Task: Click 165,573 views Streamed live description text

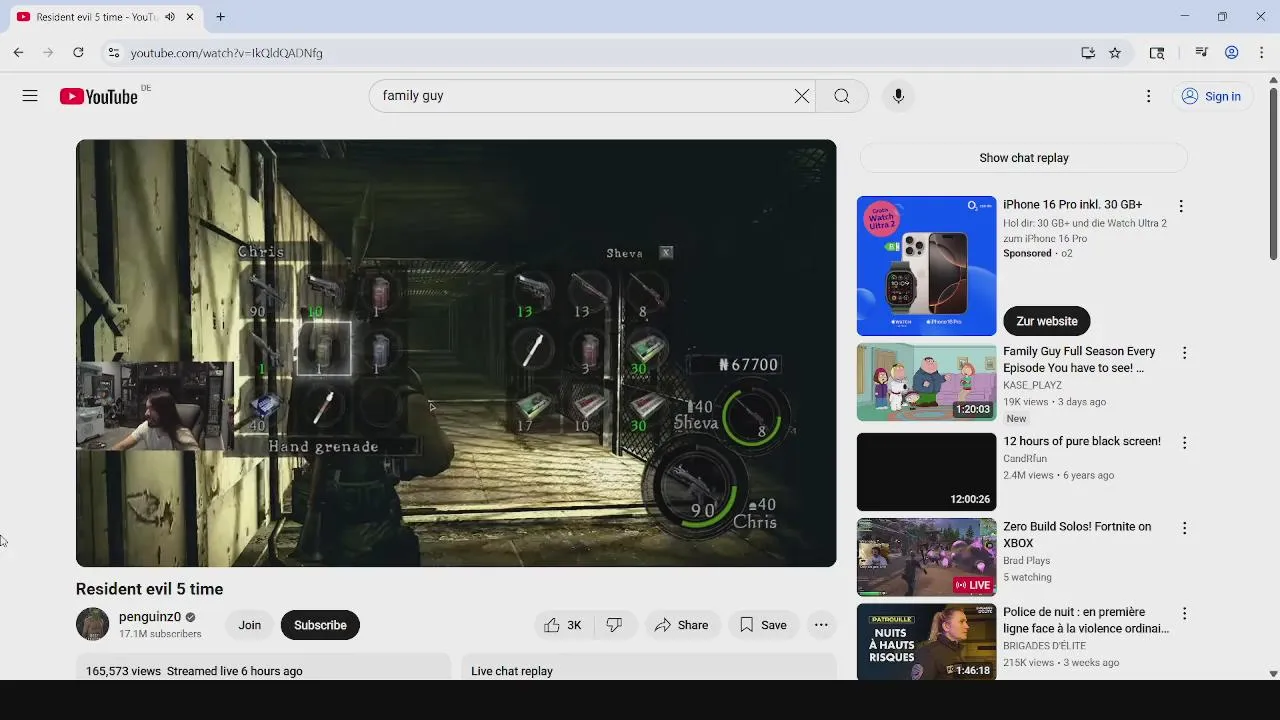Action: (x=194, y=671)
